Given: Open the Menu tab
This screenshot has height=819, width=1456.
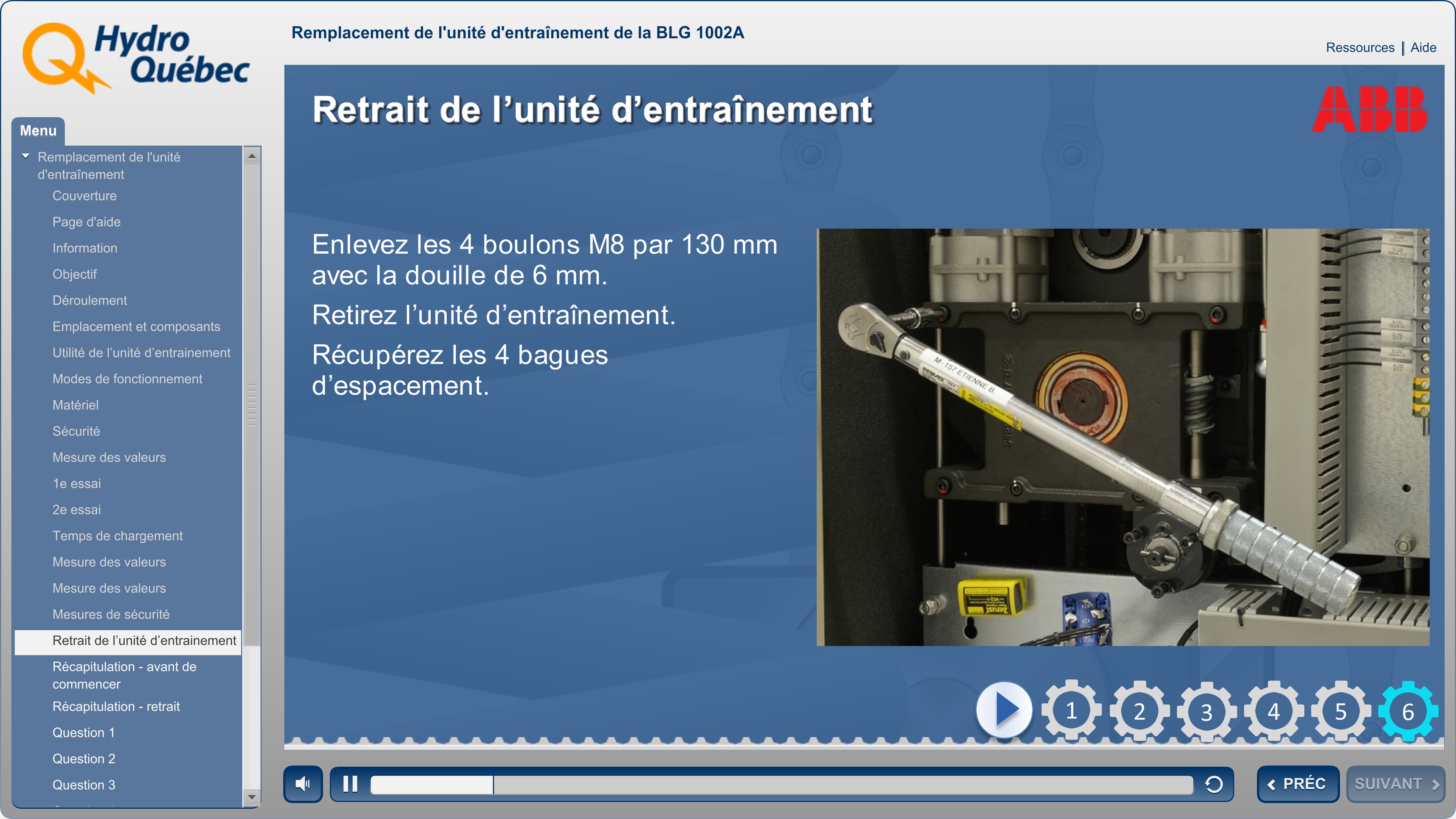Looking at the screenshot, I should tap(38, 130).
